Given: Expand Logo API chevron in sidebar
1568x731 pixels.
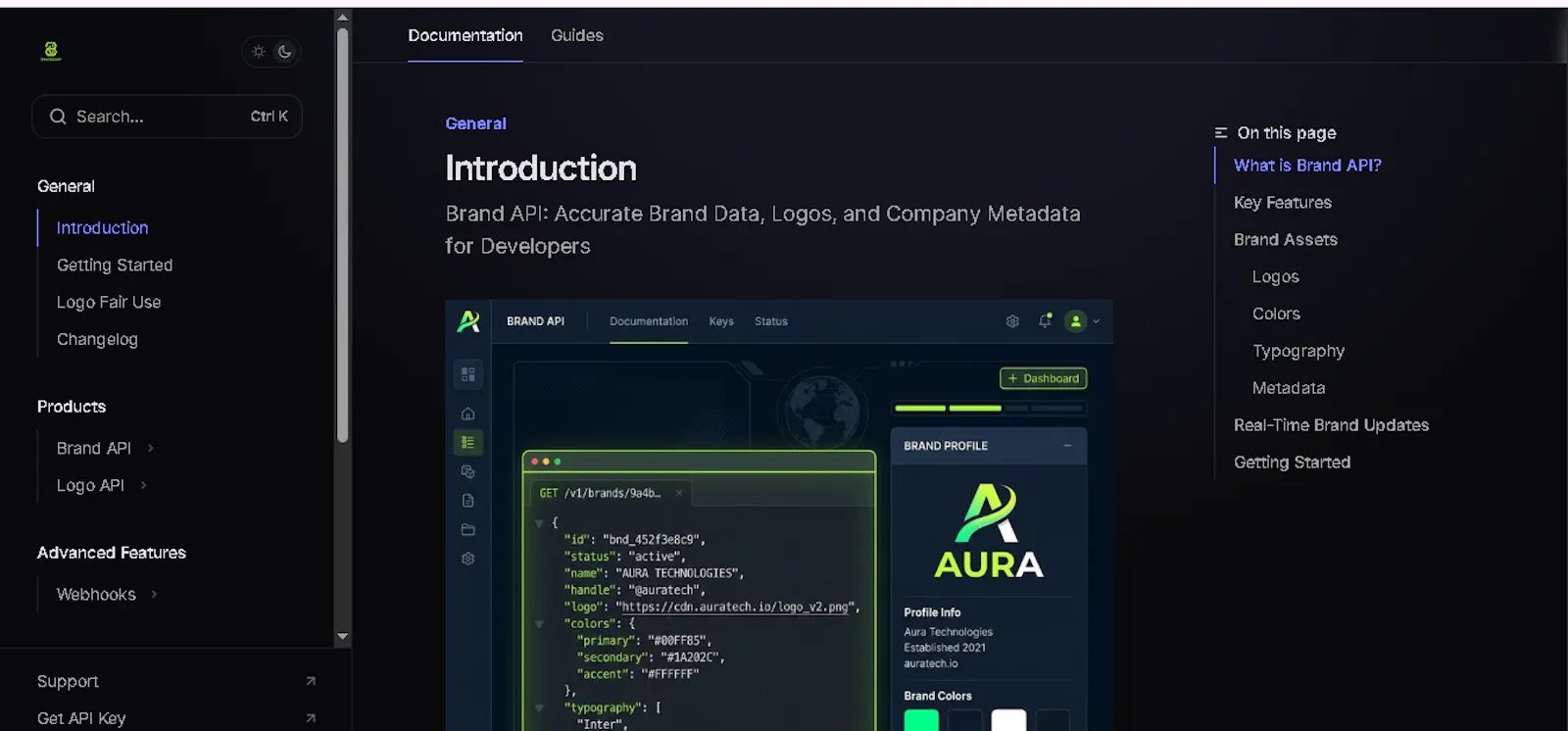Looking at the screenshot, I should (143, 485).
